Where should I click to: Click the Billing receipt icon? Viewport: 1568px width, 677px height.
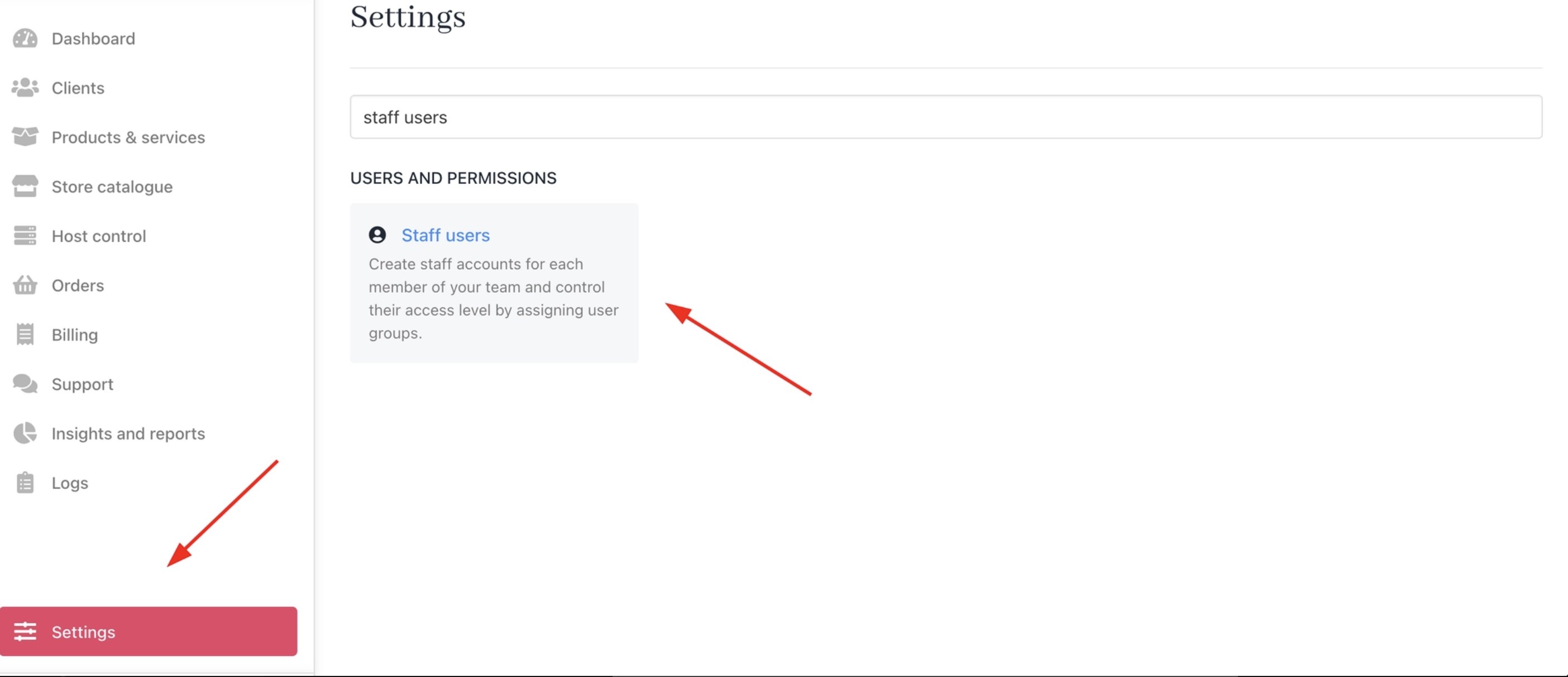click(x=25, y=334)
